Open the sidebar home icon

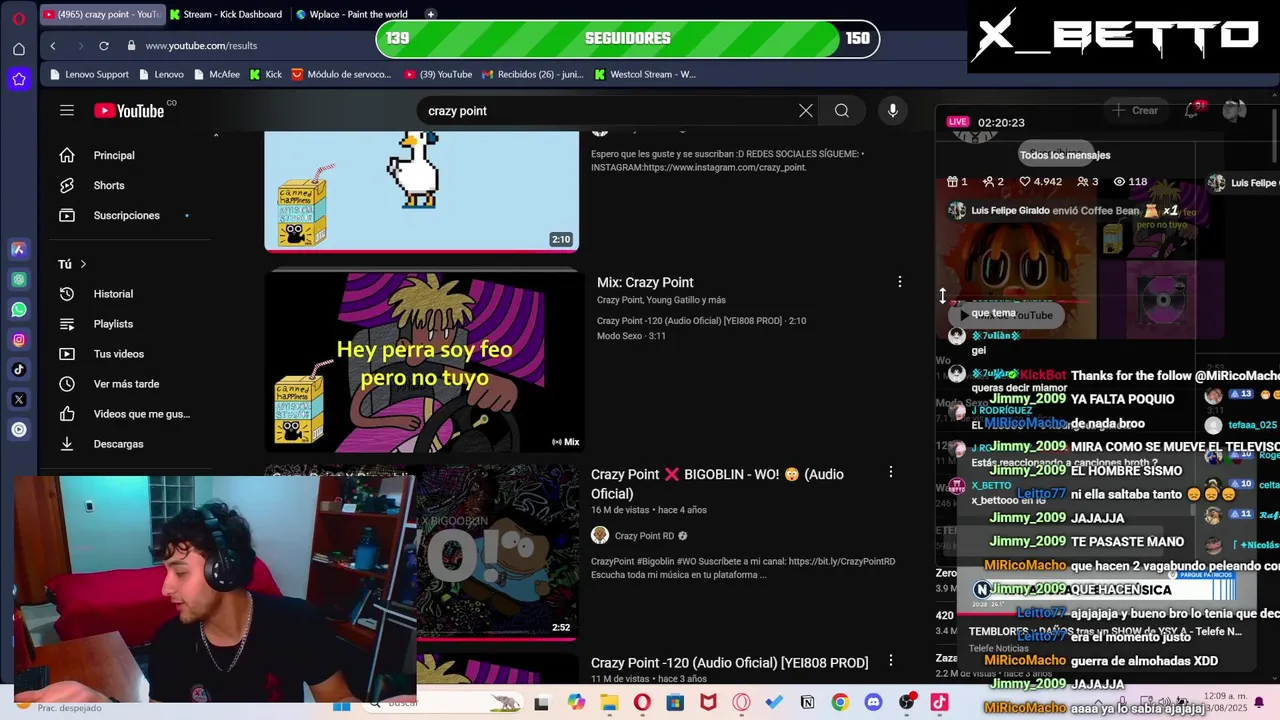pyautogui.click(x=18, y=49)
